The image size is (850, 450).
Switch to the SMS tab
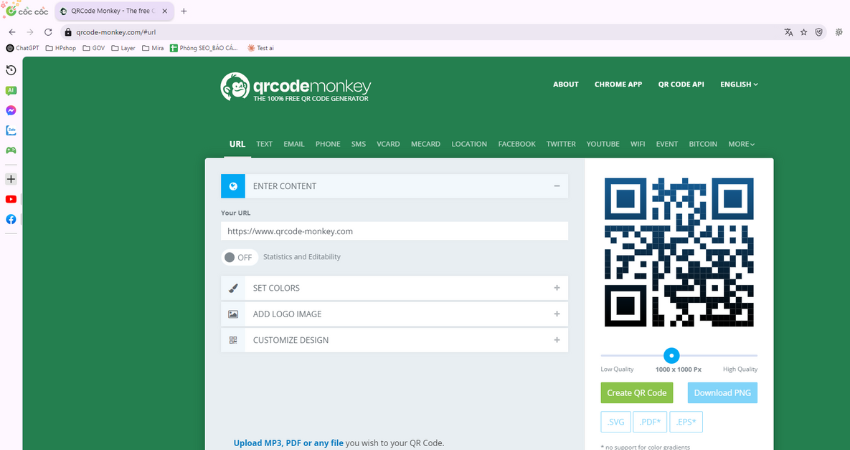[358, 144]
